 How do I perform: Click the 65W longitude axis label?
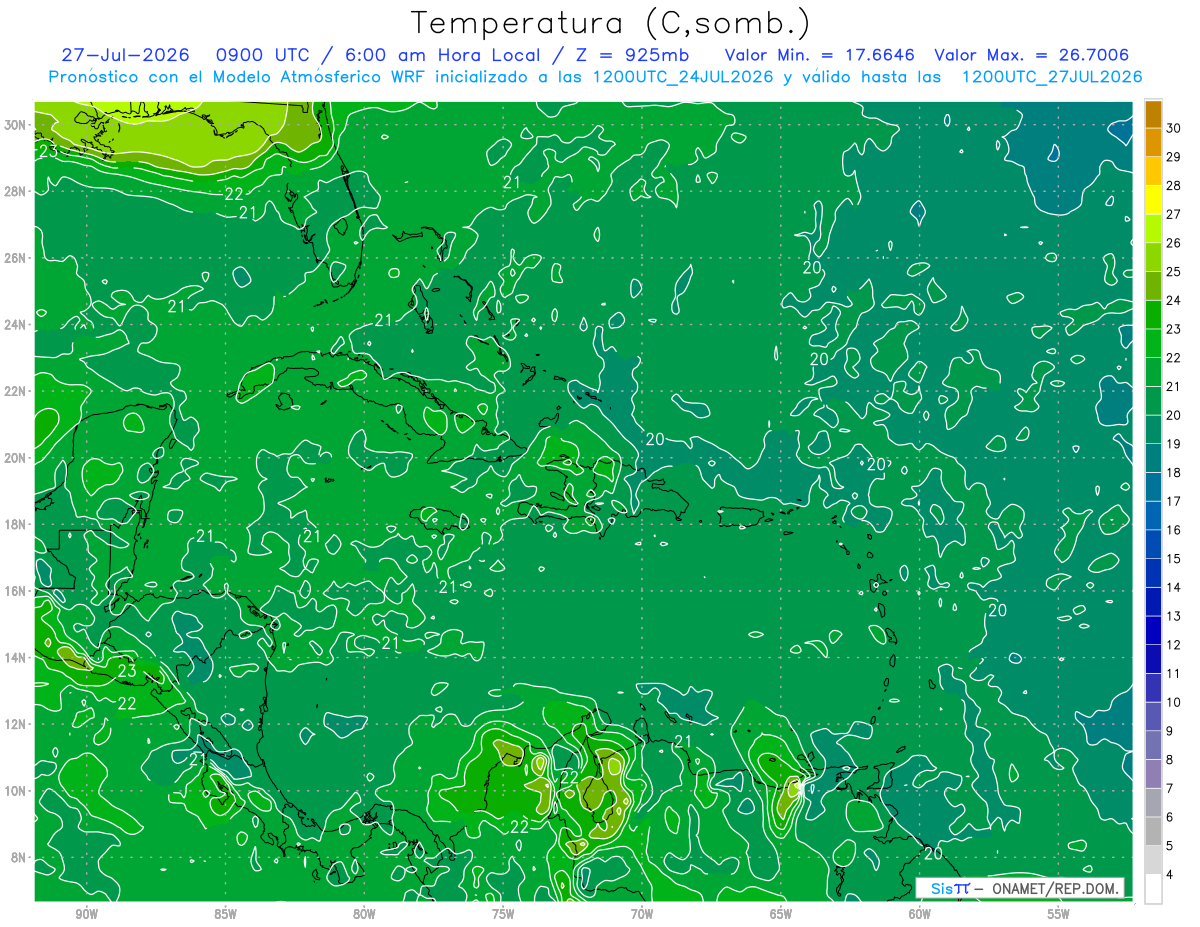[781, 914]
